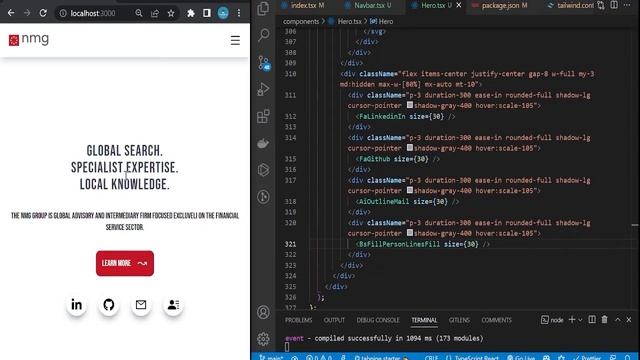Start Go Live server from status bar
Screen dimensions: 640x360
[521, 357]
